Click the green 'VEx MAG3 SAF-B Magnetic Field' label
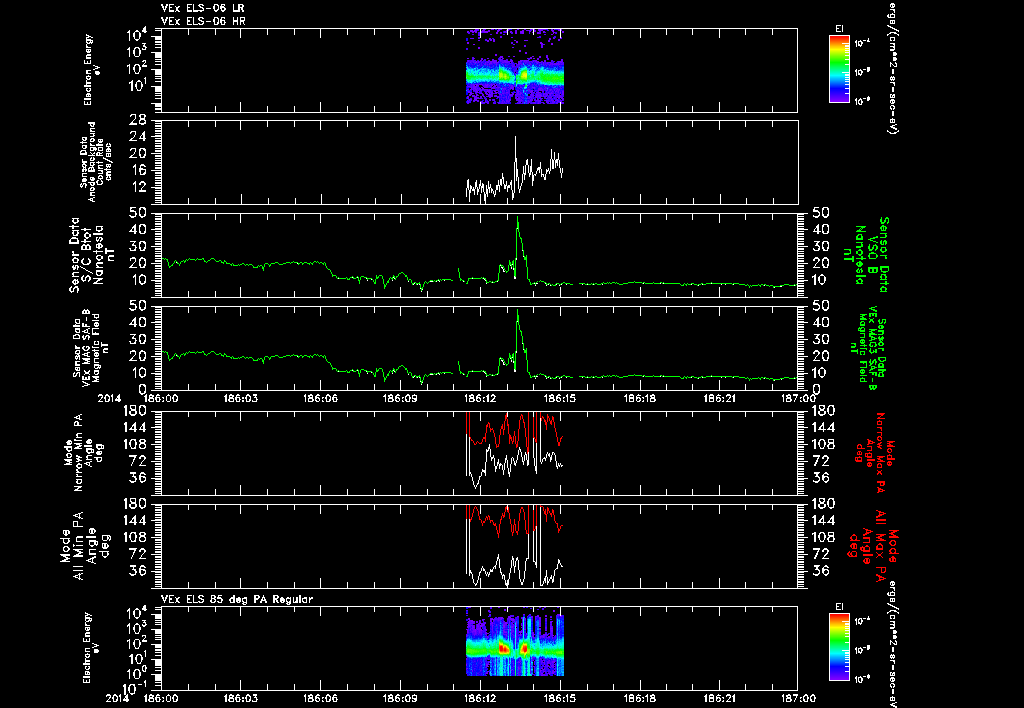The image size is (1024, 708). (870, 348)
